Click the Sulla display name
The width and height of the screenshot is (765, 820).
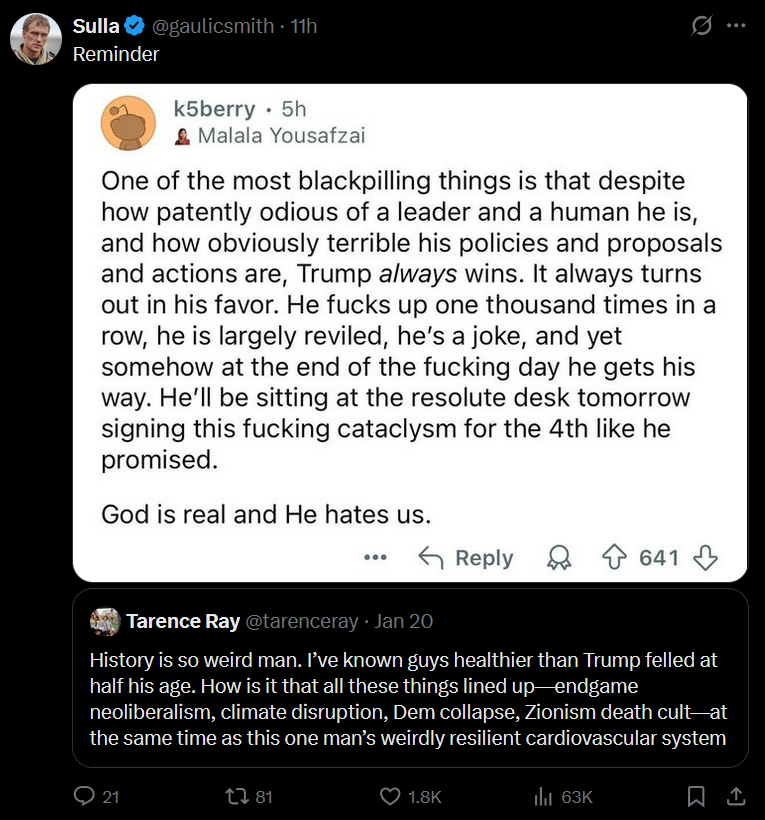pyautogui.click(x=96, y=26)
